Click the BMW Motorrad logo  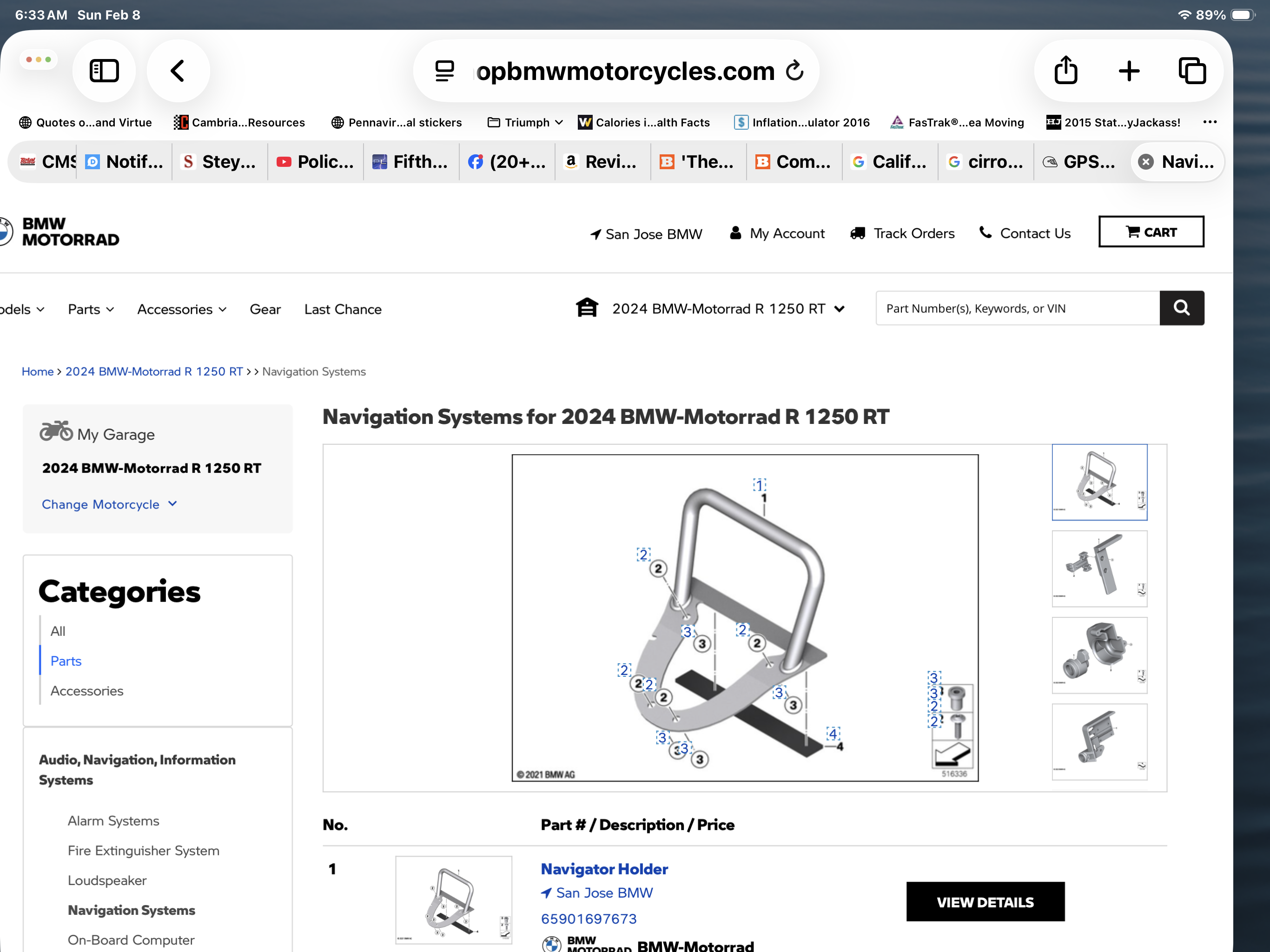tap(59, 231)
